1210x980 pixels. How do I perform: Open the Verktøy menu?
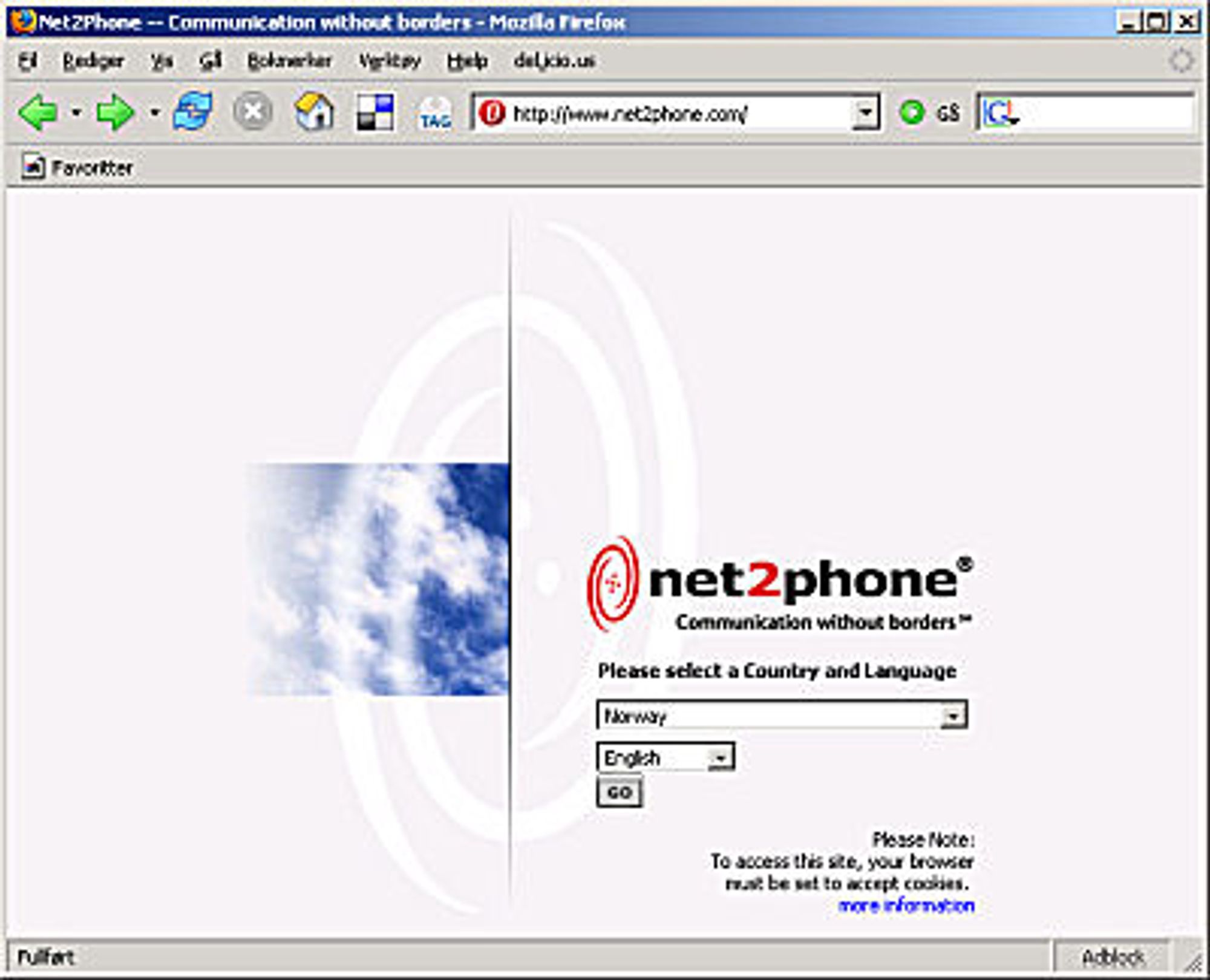click(x=389, y=61)
